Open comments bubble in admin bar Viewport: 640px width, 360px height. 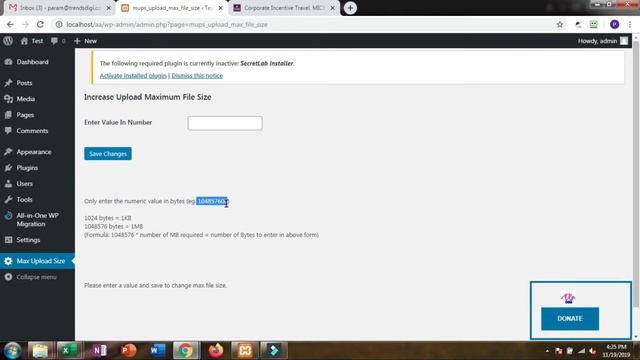pyautogui.click(x=58, y=41)
